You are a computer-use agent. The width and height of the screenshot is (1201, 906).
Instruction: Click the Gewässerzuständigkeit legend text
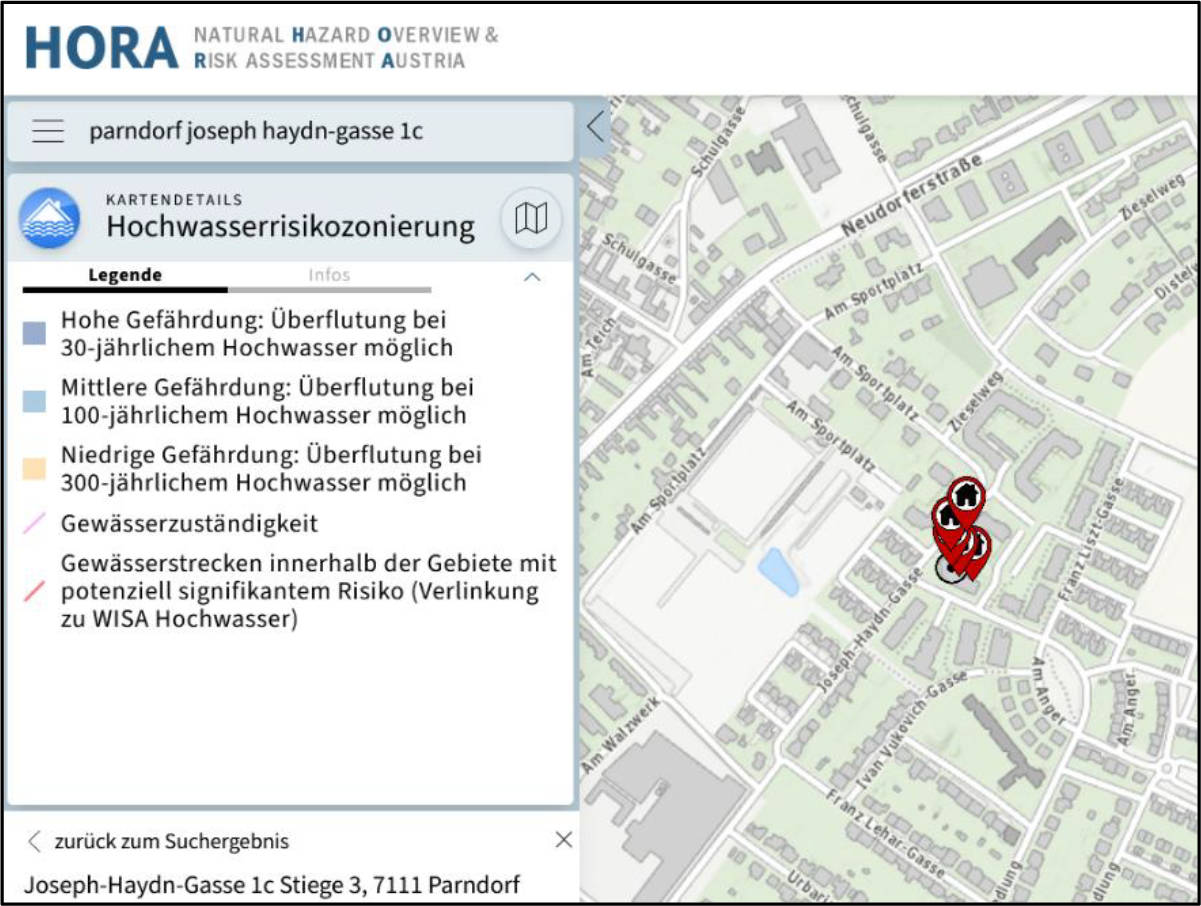point(189,523)
